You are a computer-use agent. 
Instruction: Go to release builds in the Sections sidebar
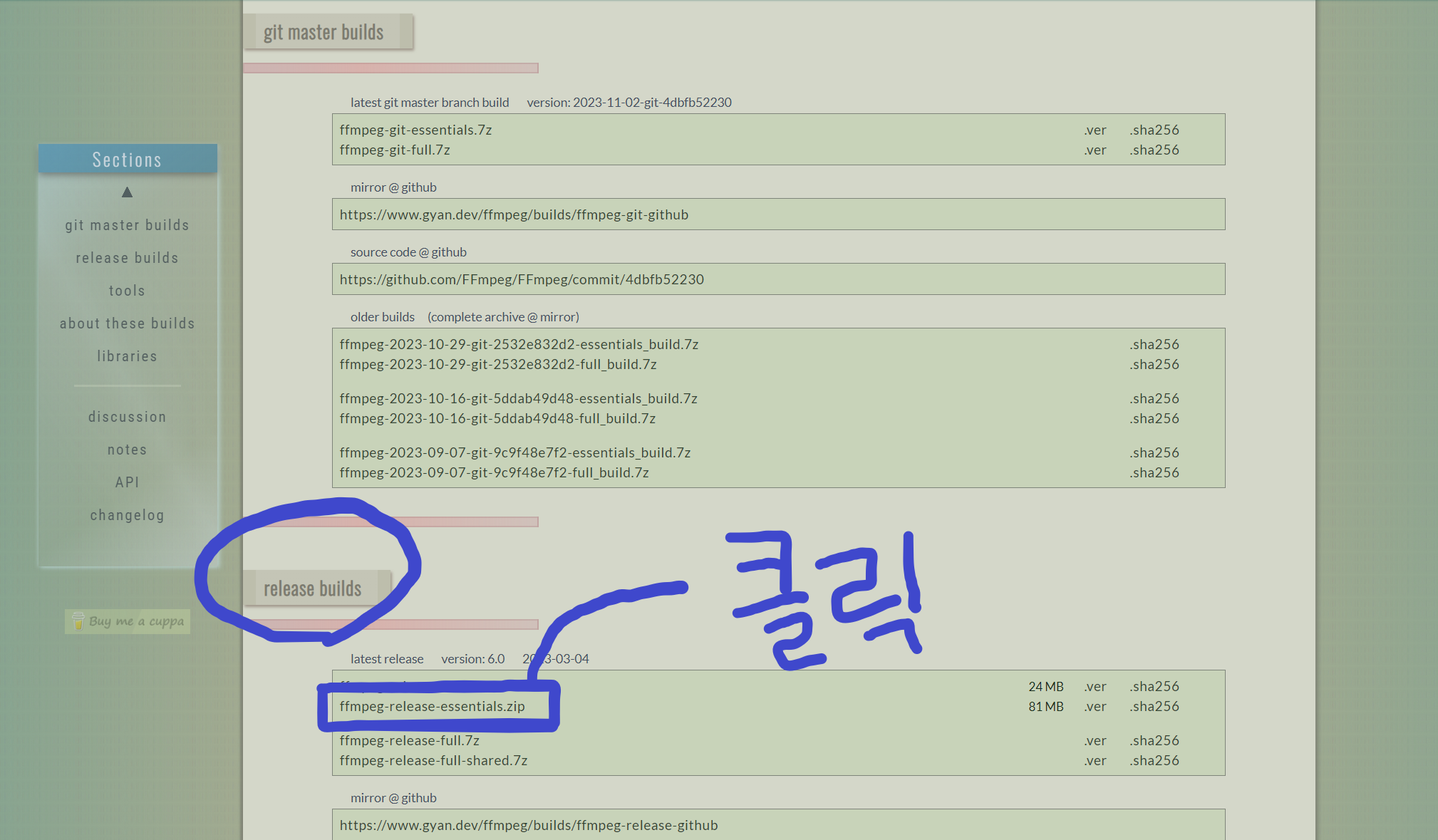[128, 258]
